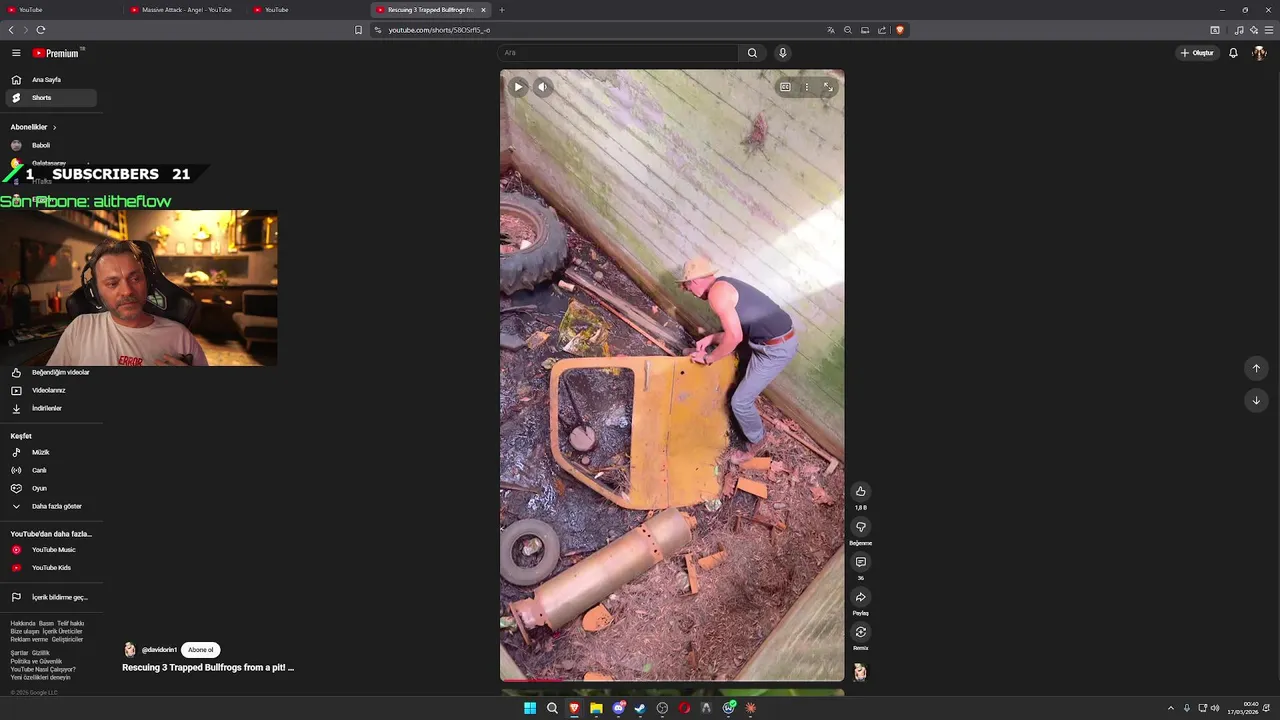Viewport: 1280px width, 720px height.
Task: Click the browser back arrow
Action: 11,30
